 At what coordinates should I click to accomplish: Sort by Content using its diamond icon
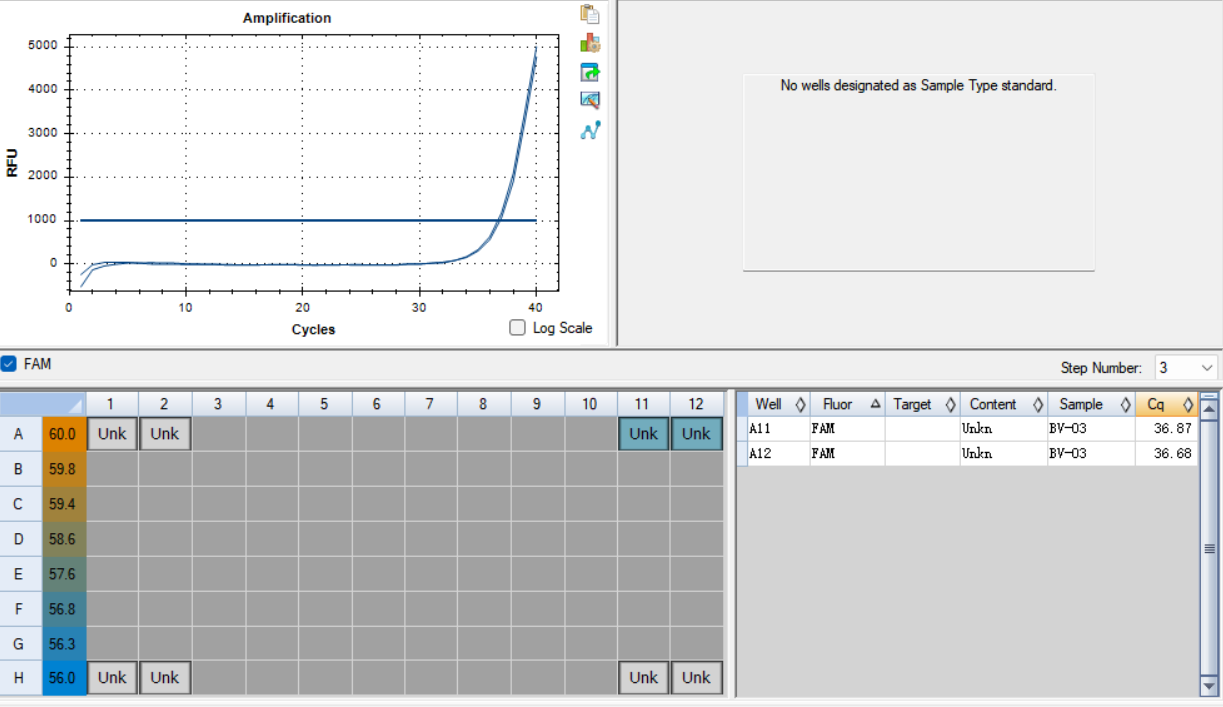[1038, 404]
